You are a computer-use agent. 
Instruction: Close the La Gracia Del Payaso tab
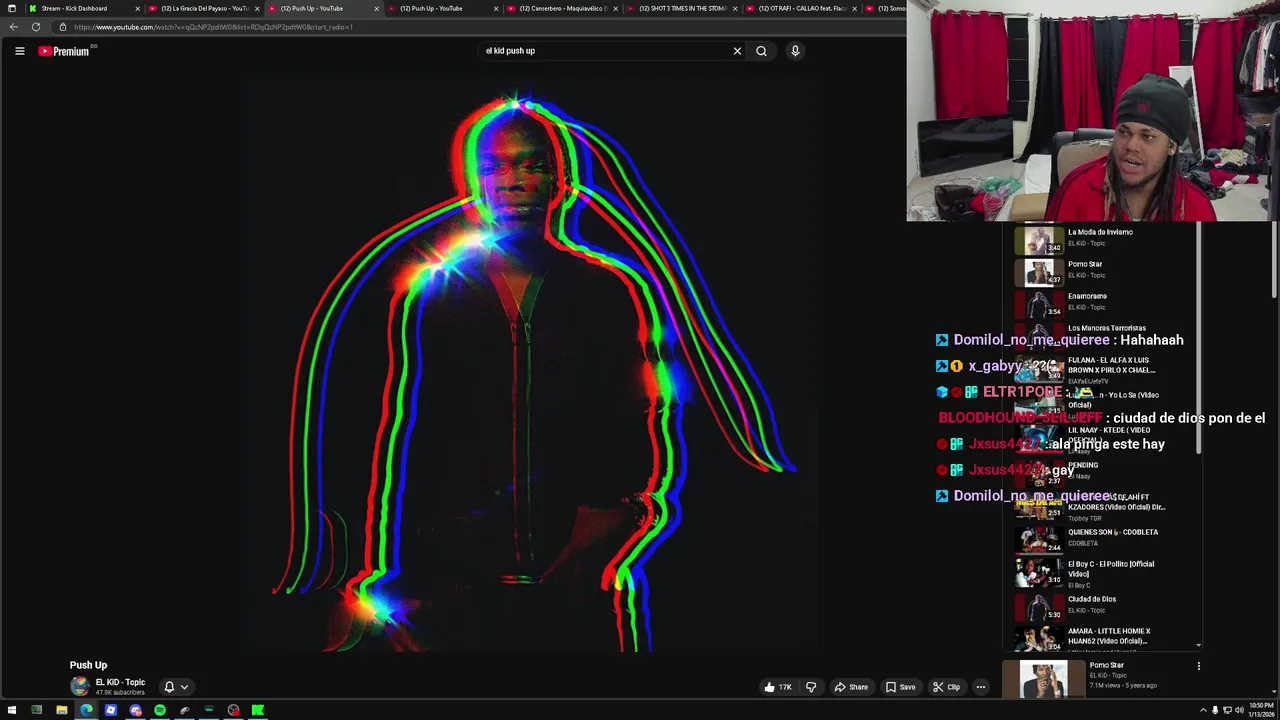point(257,8)
